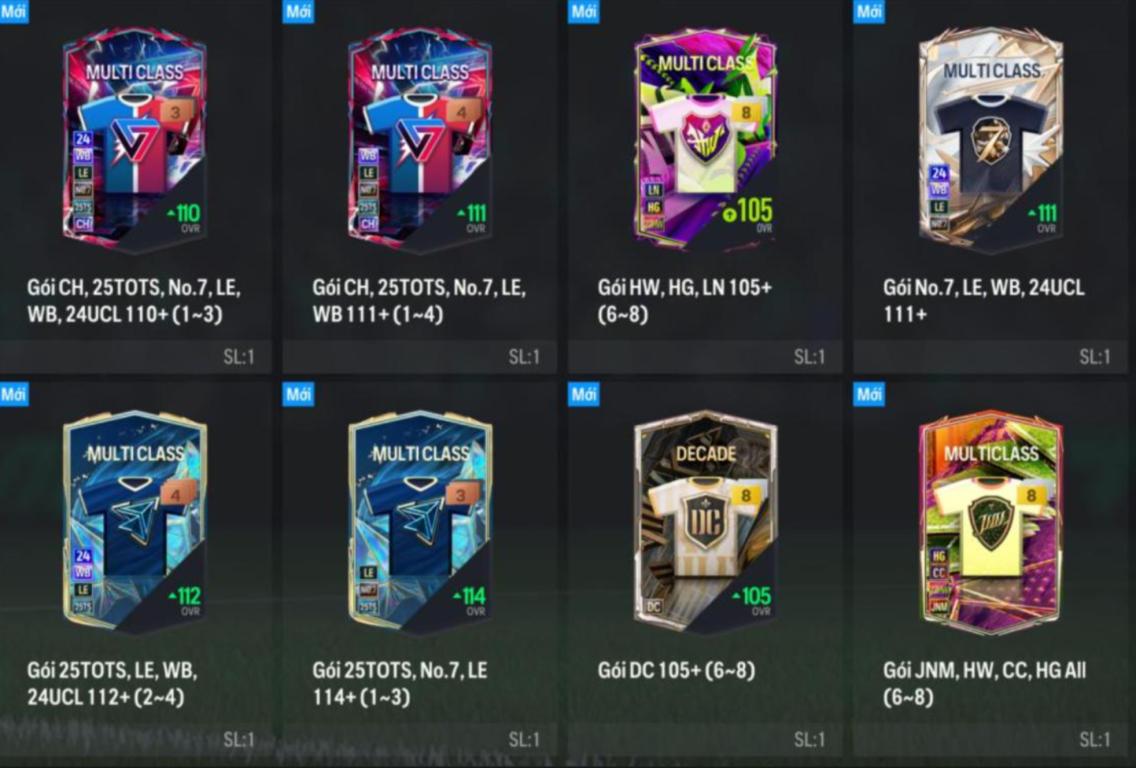Select the white-gold Multi Class 111 card
This screenshot has height=768, width=1136.
point(990,139)
